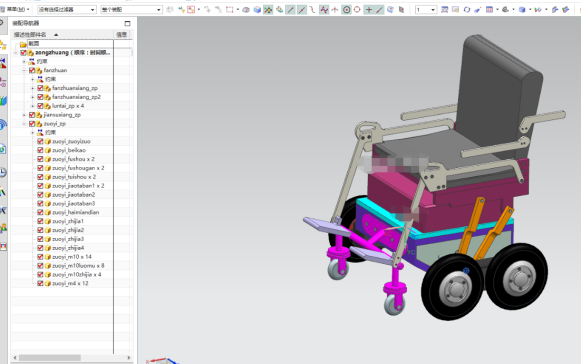
Task: Collapse the zuoyi_zp node
Action: (x=24, y=124)
